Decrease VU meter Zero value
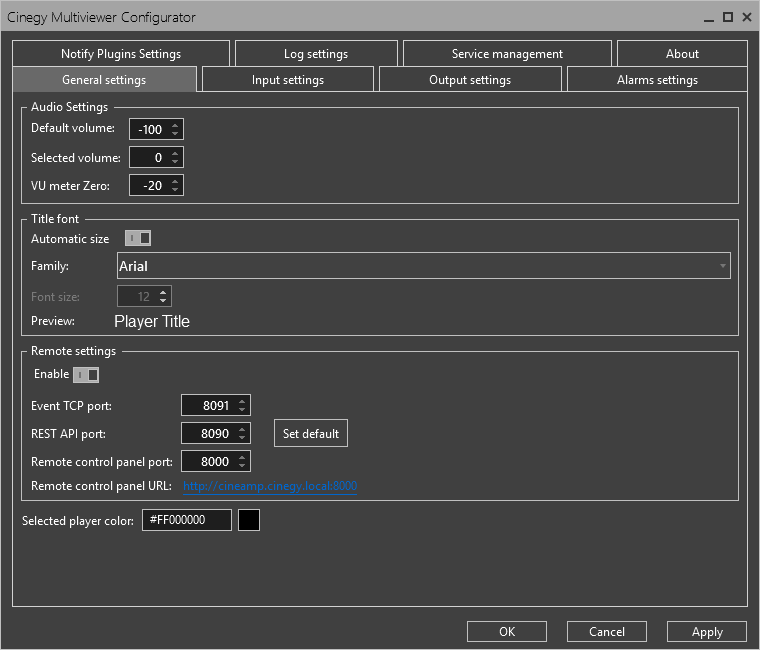760x650 pixels. point(175,190)
